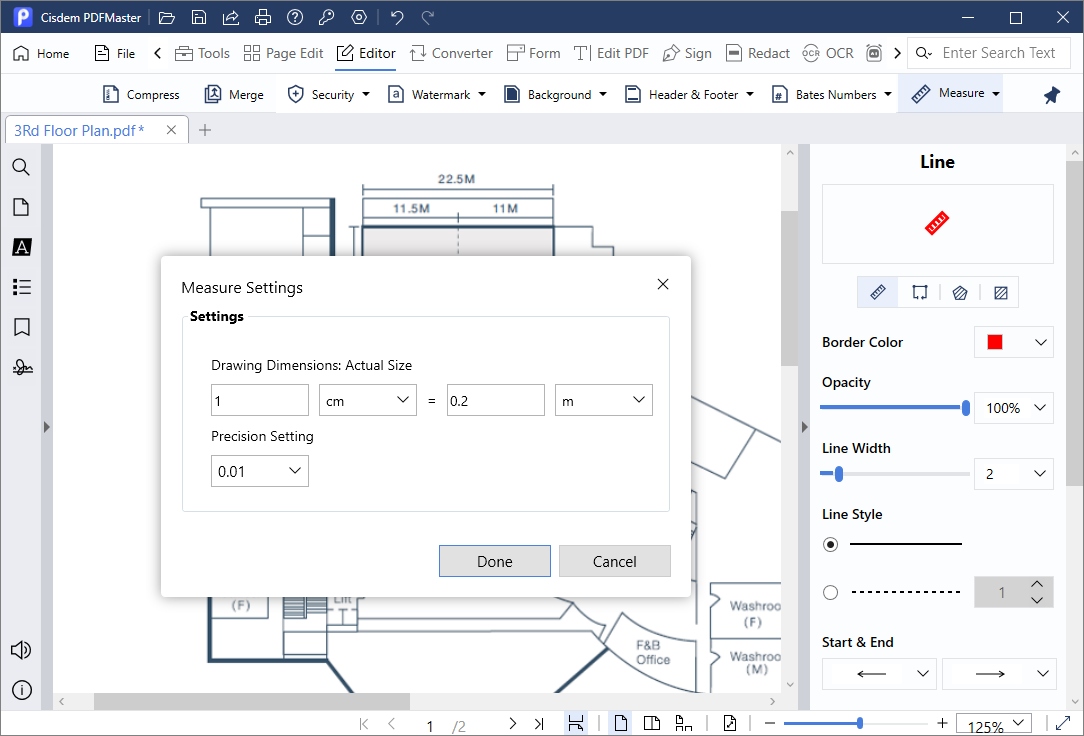Viewport: 1084px width, 736px height.
Task: Open the zoom level 125% dropdown
Action: (x=994, y=724)
